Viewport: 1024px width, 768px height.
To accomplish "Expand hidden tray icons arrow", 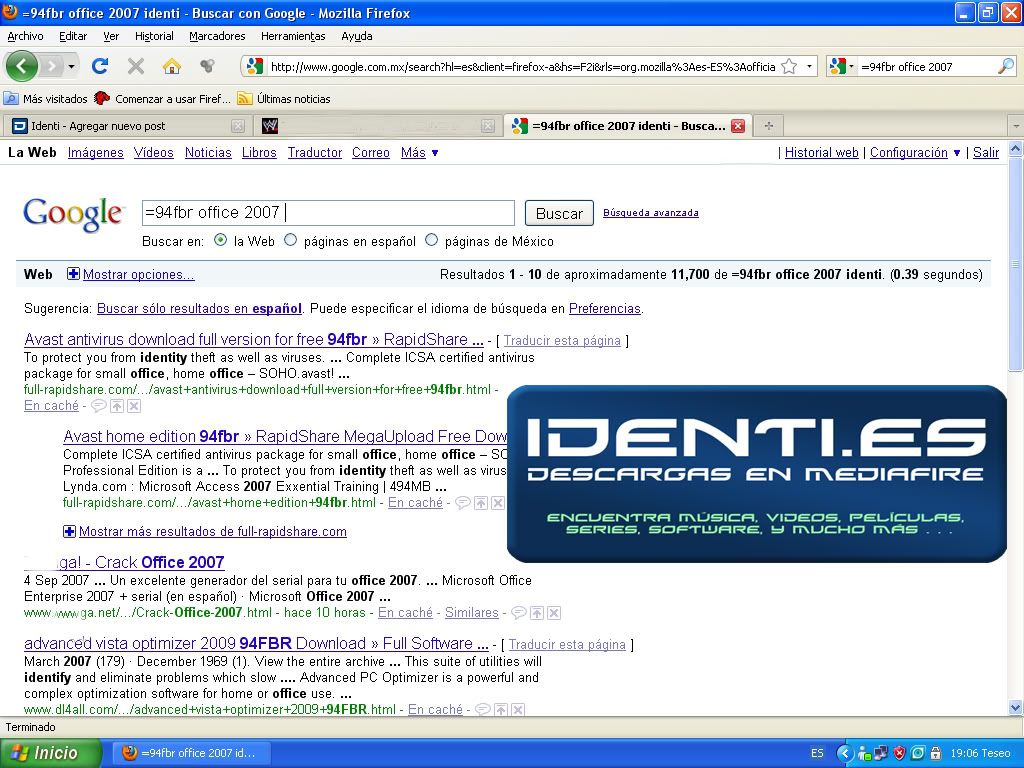I will pos(845,753).
